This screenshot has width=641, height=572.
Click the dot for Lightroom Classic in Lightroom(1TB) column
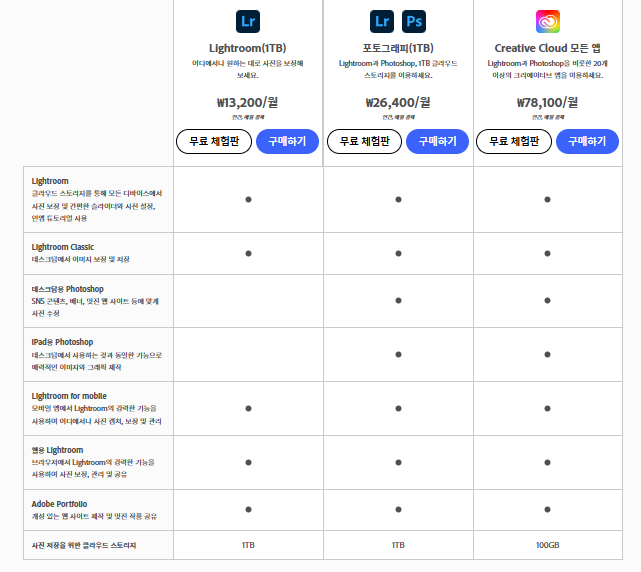248,253
